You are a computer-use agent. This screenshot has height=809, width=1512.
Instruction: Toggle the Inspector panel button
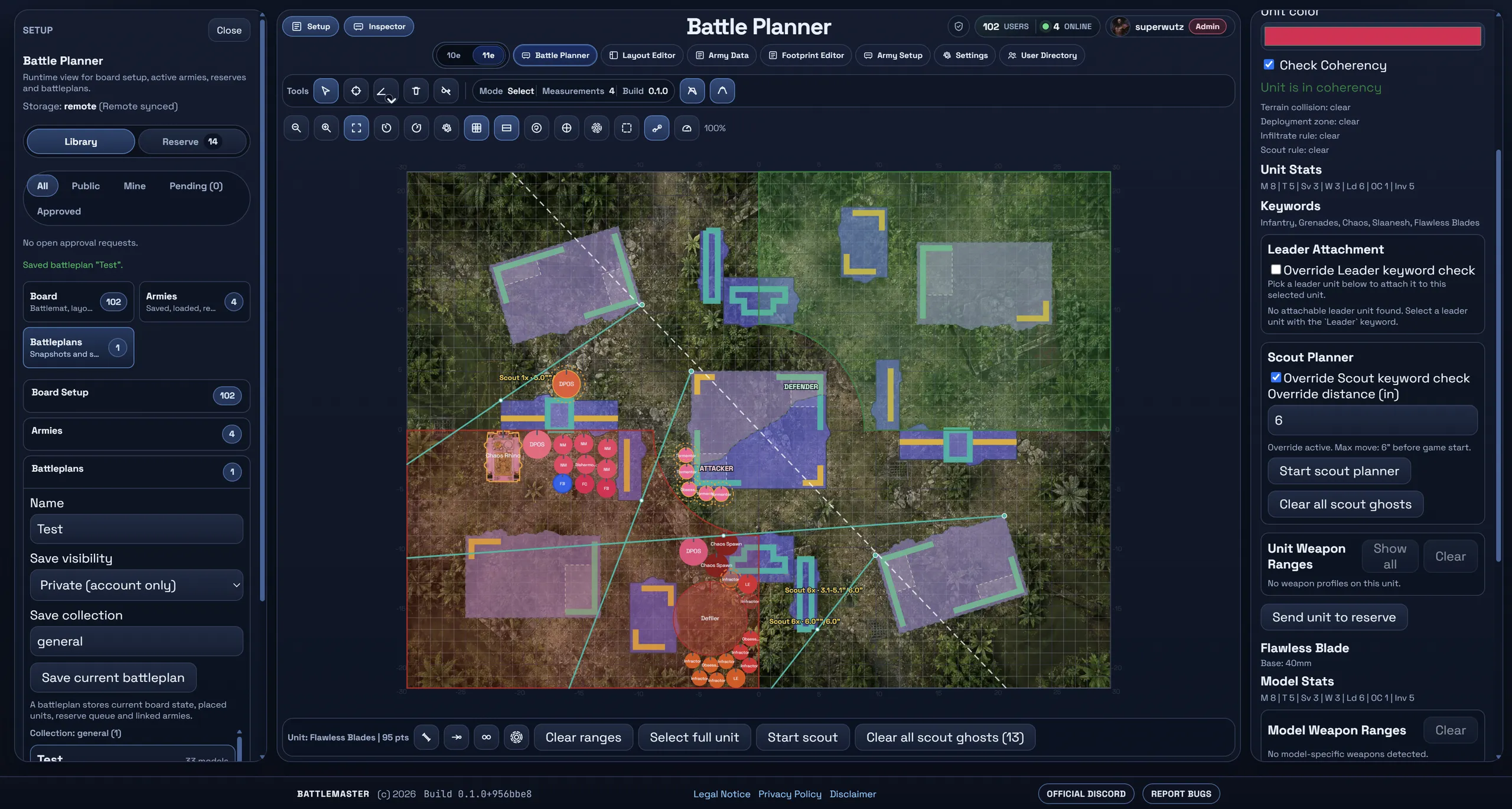pos(379,27)
